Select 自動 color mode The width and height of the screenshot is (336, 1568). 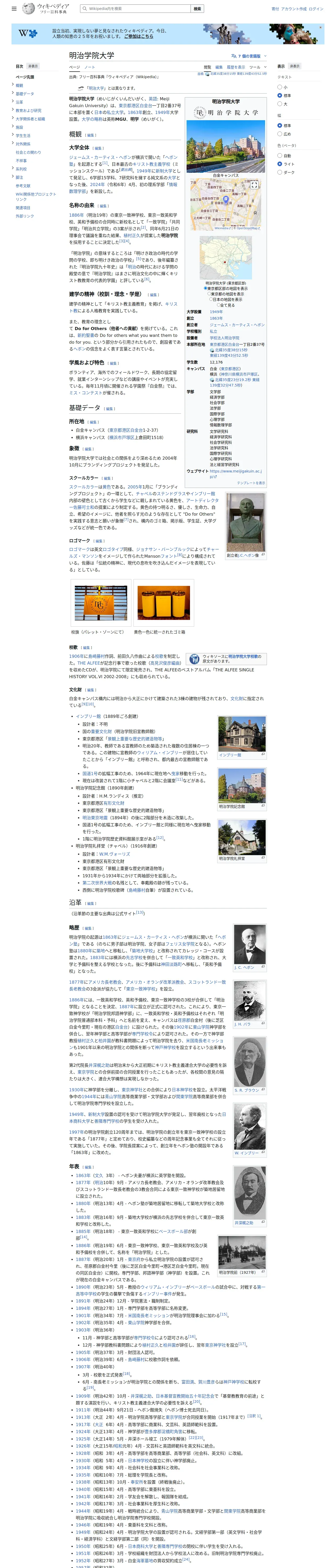click(280, 155)
